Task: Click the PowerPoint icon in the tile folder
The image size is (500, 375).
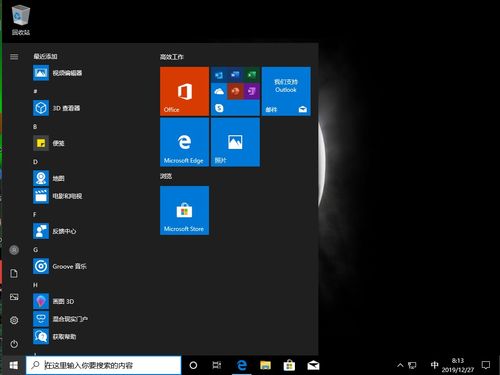Action: [235, 91]
